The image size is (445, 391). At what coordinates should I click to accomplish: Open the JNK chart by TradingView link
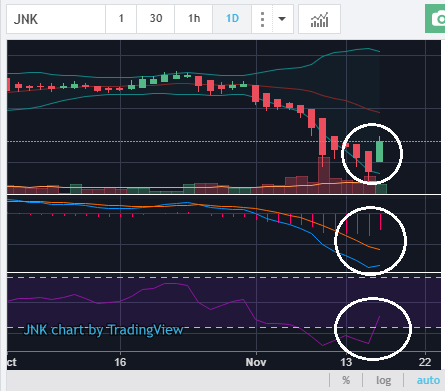click(x=103, y=330)
